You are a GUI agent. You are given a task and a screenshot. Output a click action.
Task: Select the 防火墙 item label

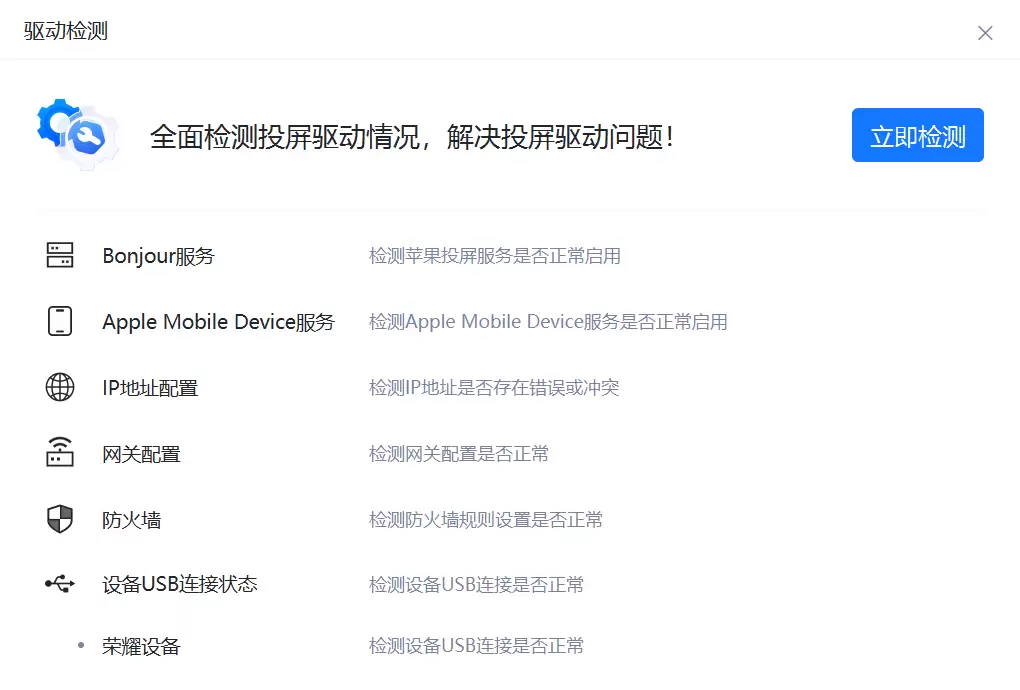tap(131, 520)
